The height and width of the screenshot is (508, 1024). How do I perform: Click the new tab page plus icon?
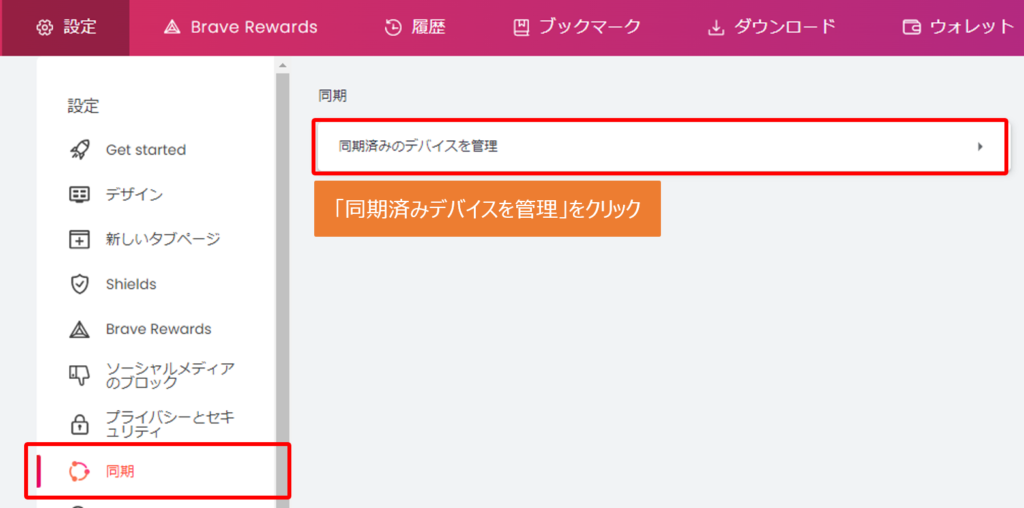pyautogui.click(x=79, y=239)
